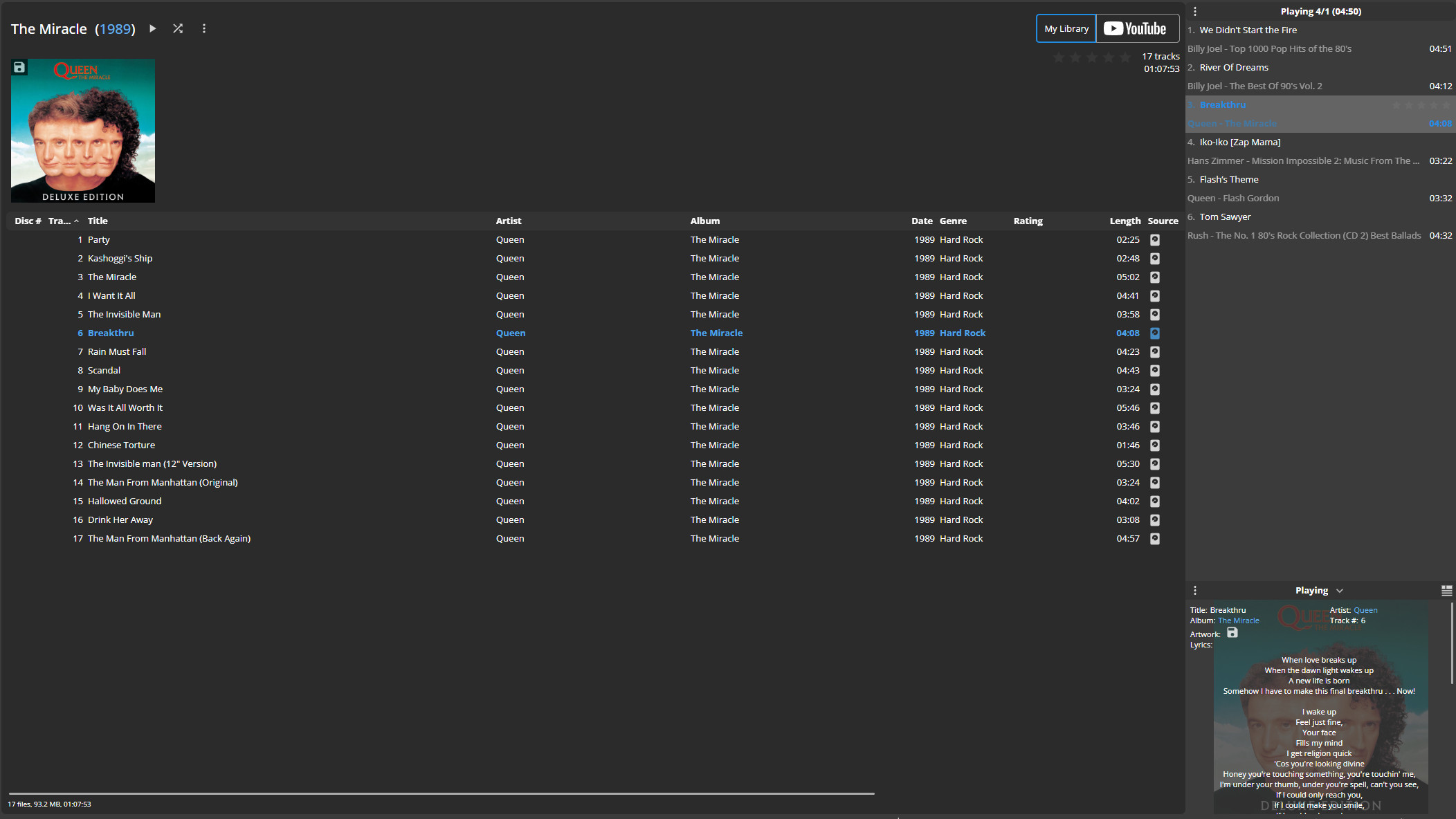Shuffle the album tracks
This screenshot has width=1456, height=819.
(x=178, y=28)
